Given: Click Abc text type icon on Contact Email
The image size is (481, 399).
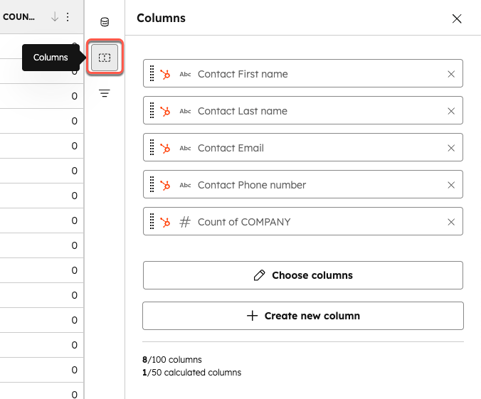Looking at the screenshot, I should (x=185, y=148).
